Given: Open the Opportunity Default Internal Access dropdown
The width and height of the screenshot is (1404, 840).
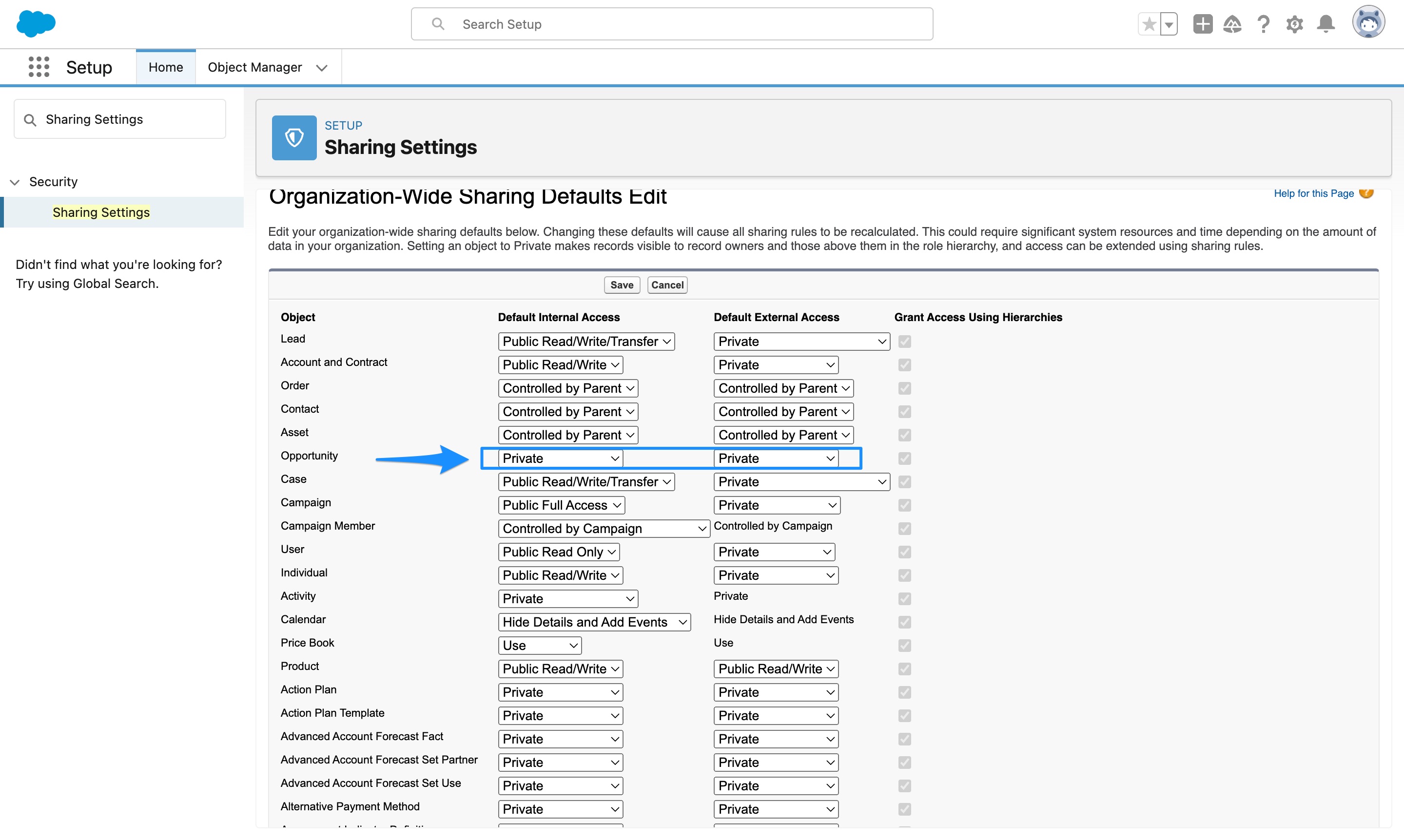Looking at the screenshot, I should [x=558, y=458].
